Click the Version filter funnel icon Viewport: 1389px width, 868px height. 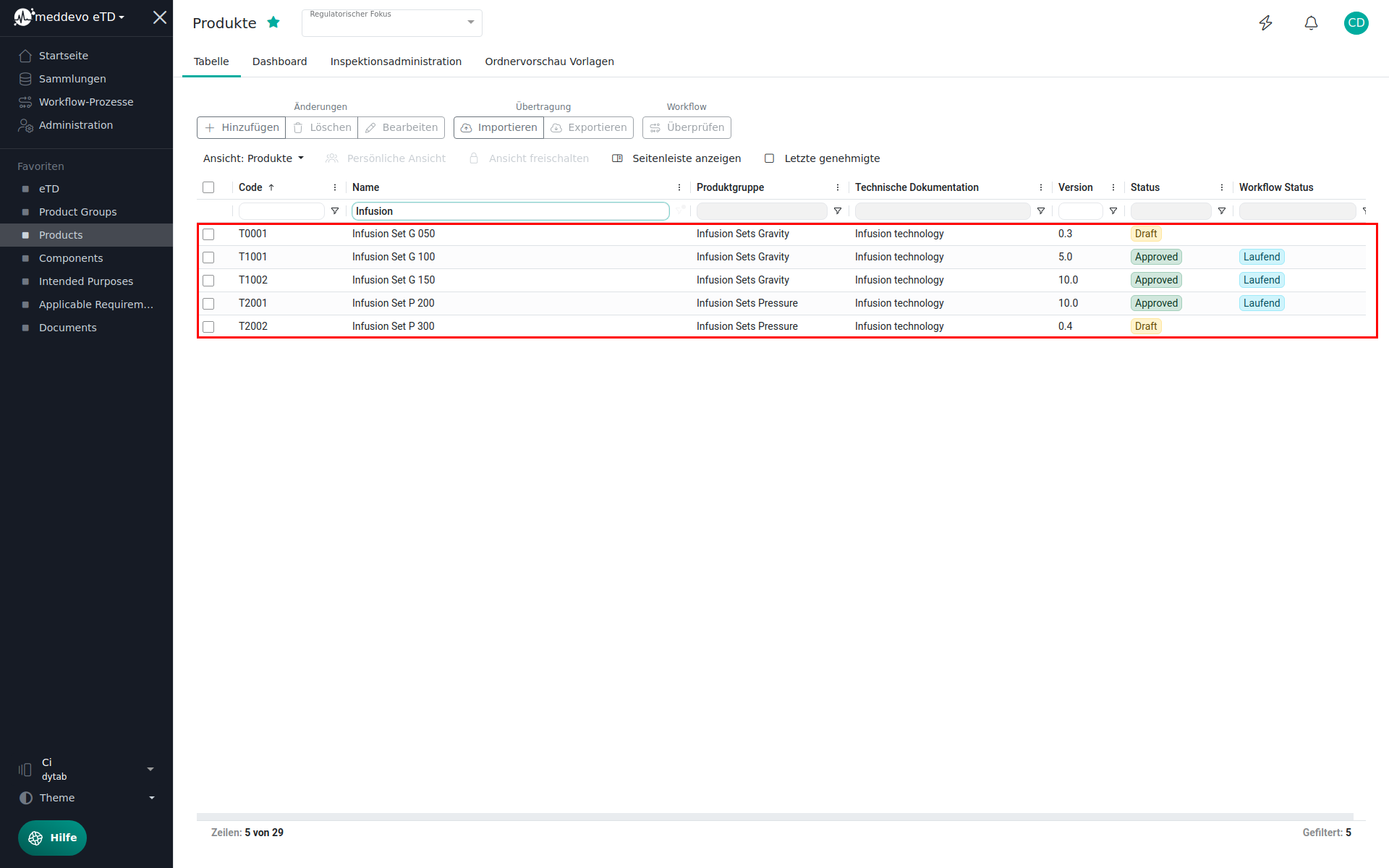pyautogui.click(x=1113, y=211)
